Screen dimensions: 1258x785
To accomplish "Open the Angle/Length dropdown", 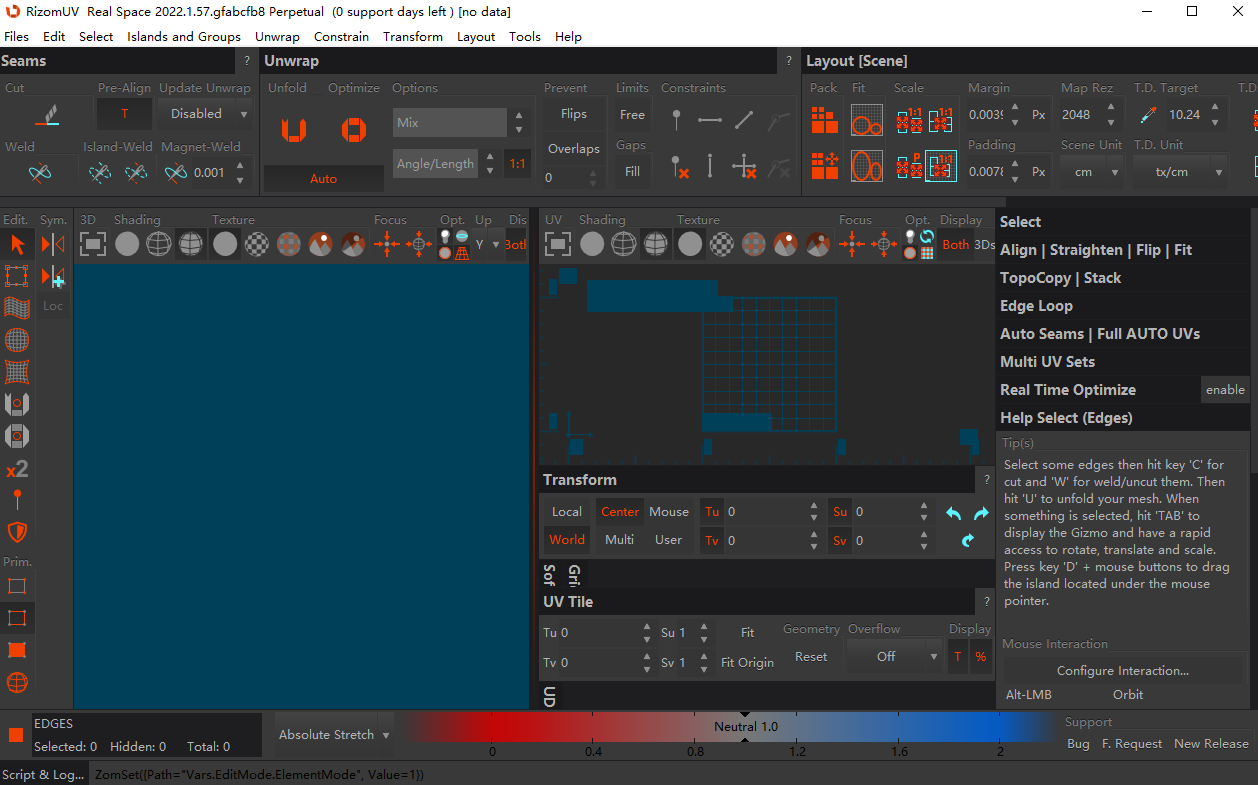I will point(436,164).
